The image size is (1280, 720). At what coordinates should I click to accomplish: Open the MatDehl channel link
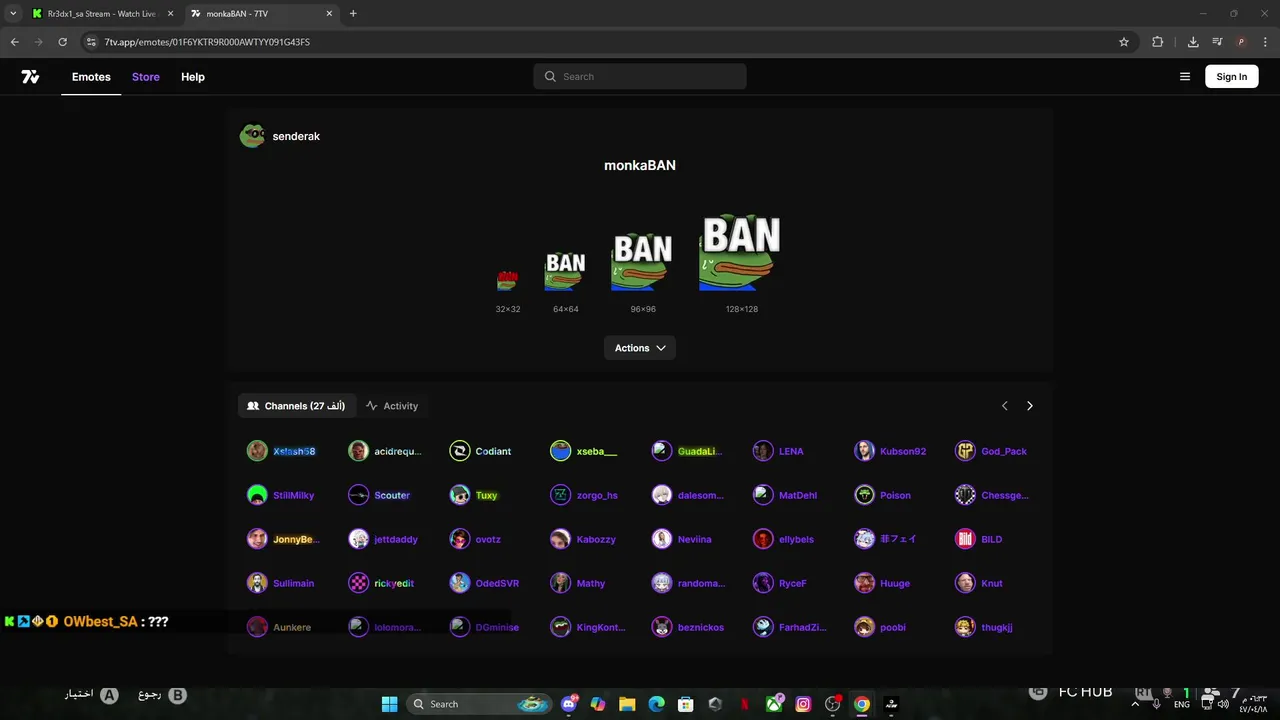798,495
